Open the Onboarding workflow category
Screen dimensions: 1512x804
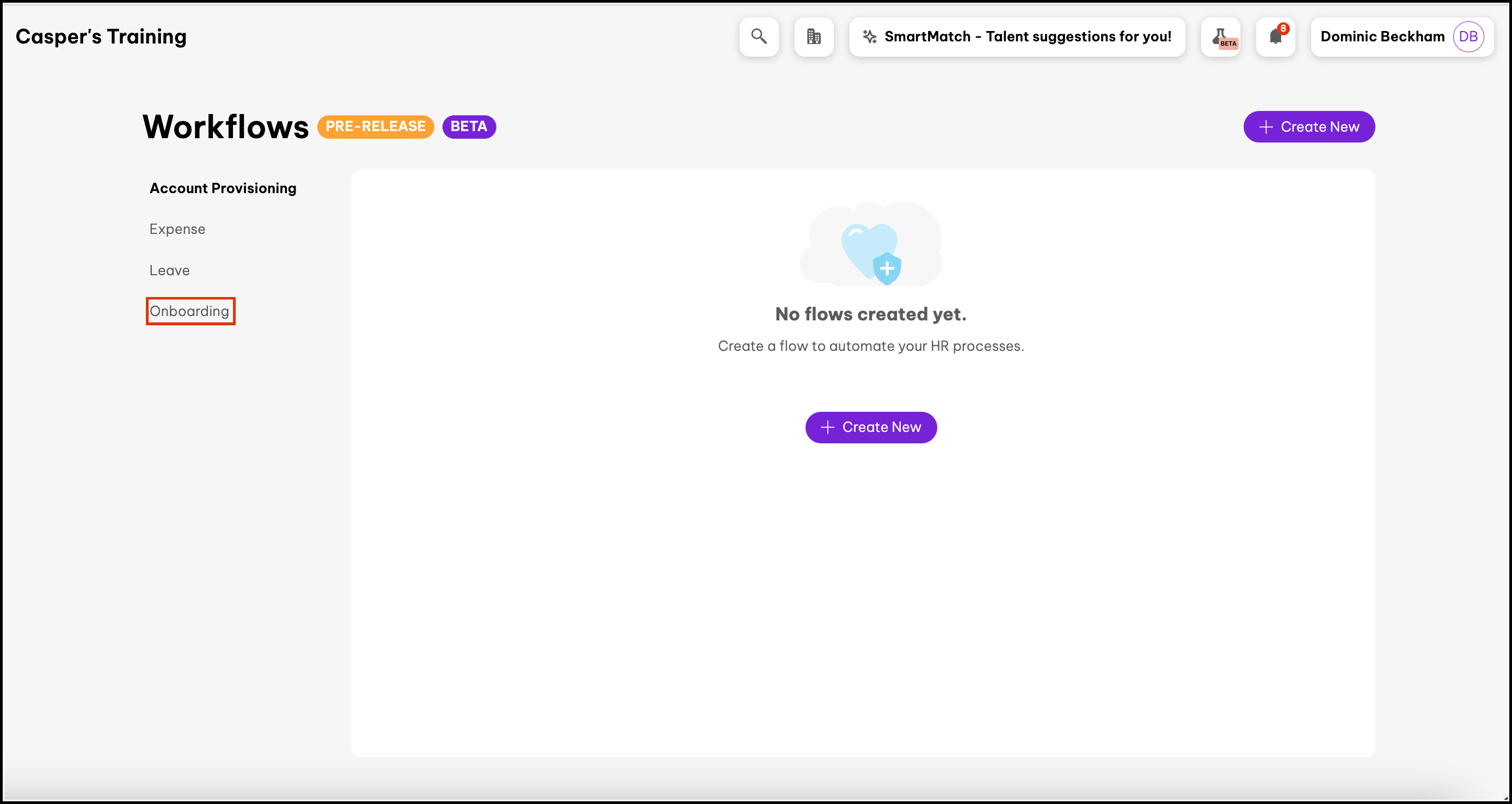(189, 311)
